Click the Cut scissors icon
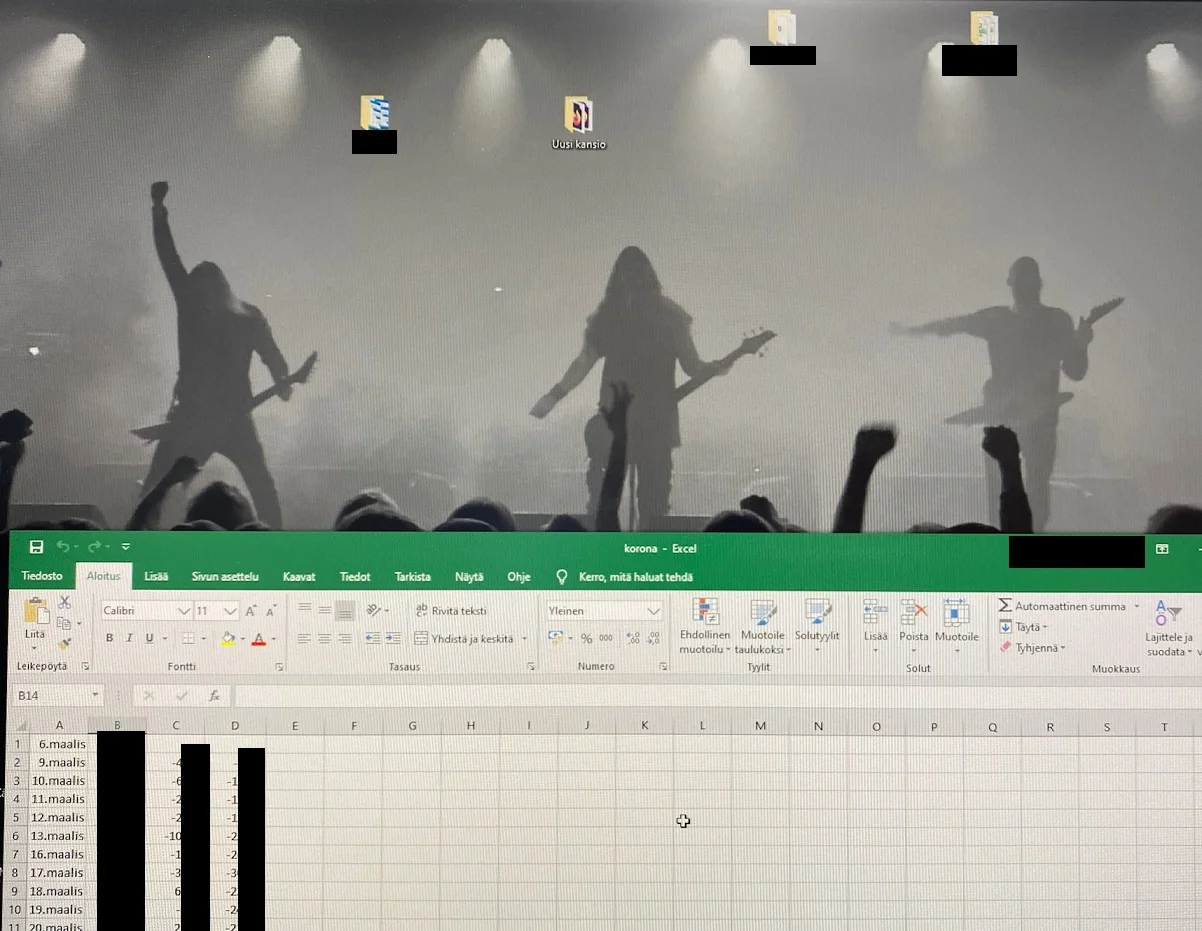The height and width of the screenshot is (931, 1202). pos(65,602)
